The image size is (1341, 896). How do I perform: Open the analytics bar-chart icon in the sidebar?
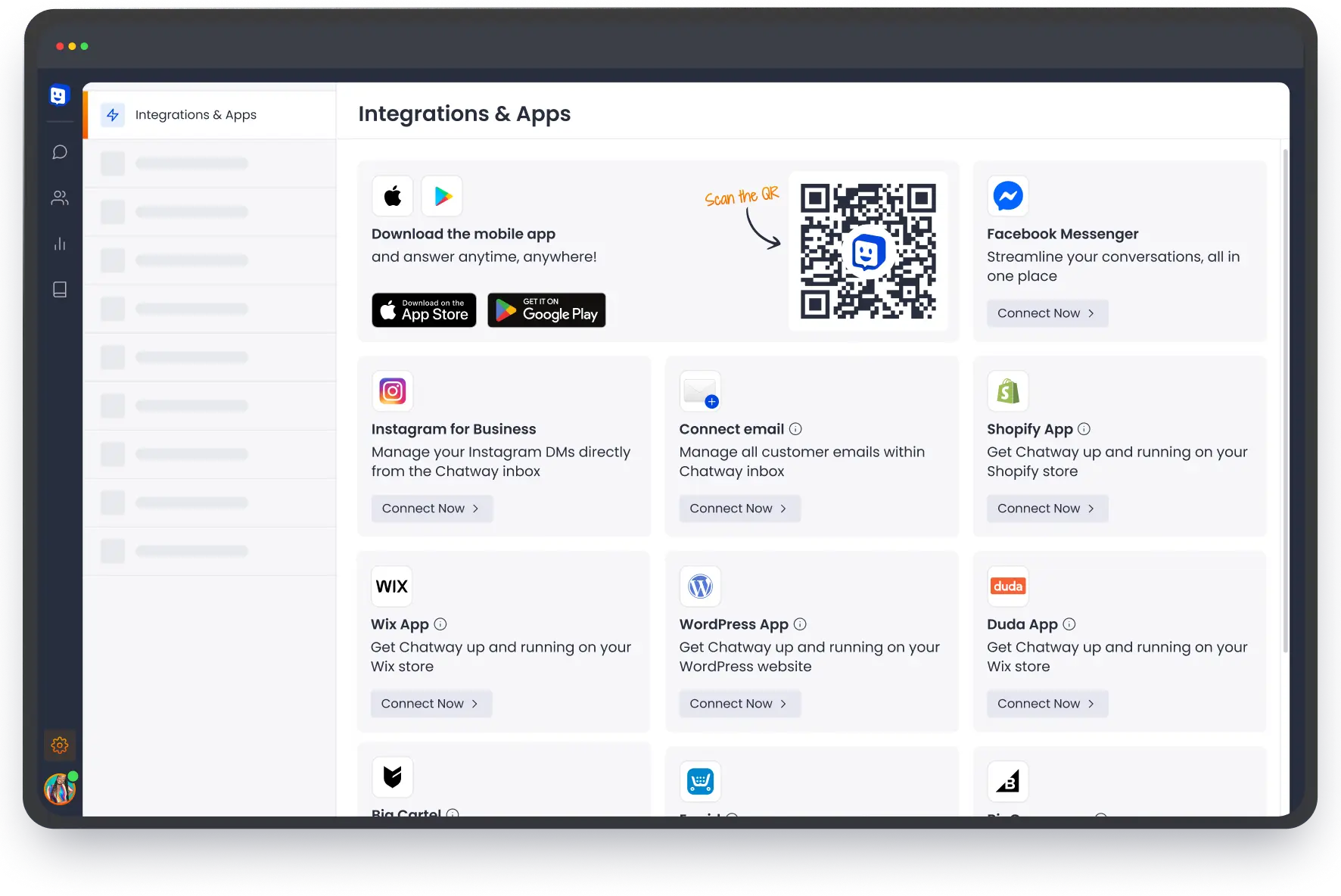tap(60, 244)
